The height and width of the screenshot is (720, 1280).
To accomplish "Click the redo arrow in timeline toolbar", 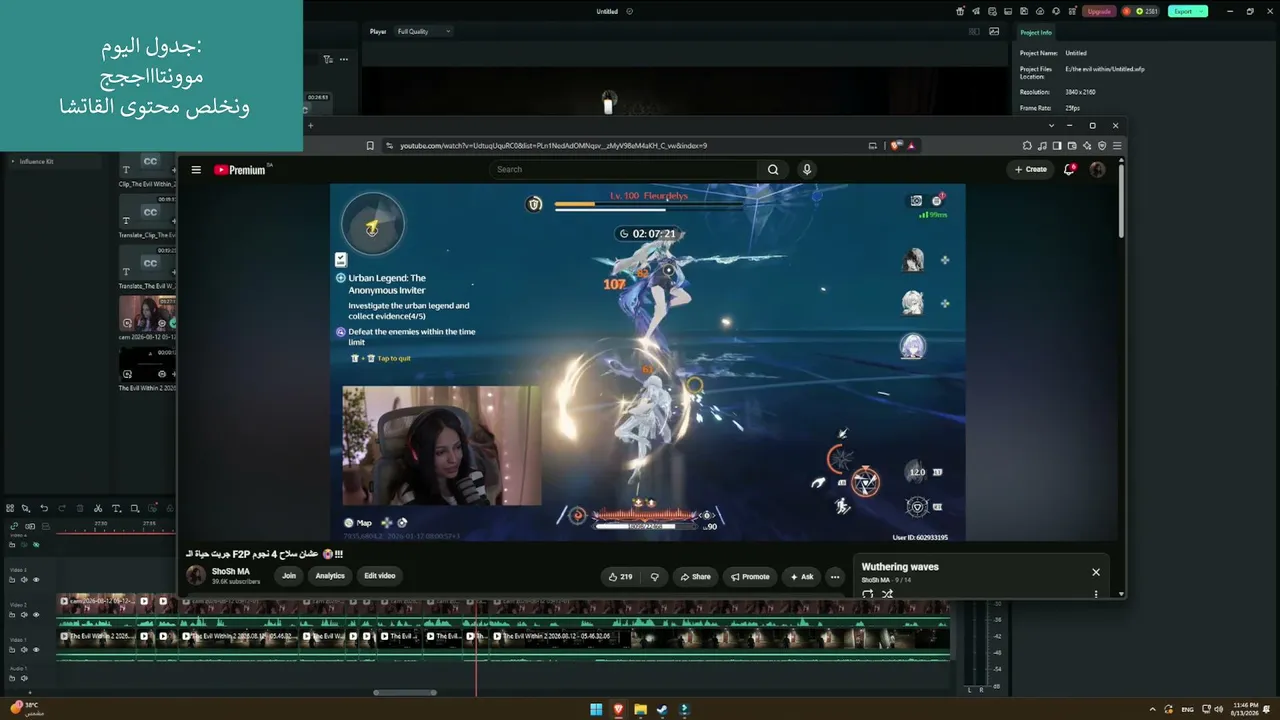I will 62,509.
